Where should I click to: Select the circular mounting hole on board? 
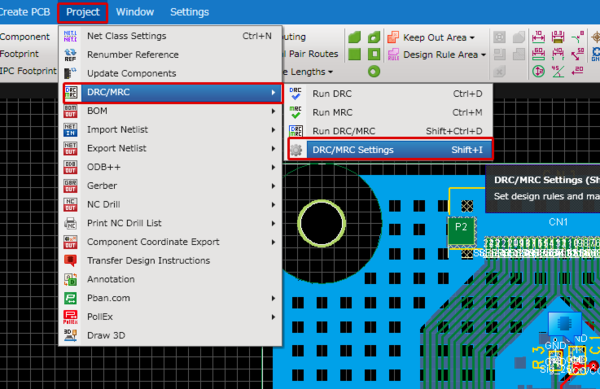click(321, 224)
